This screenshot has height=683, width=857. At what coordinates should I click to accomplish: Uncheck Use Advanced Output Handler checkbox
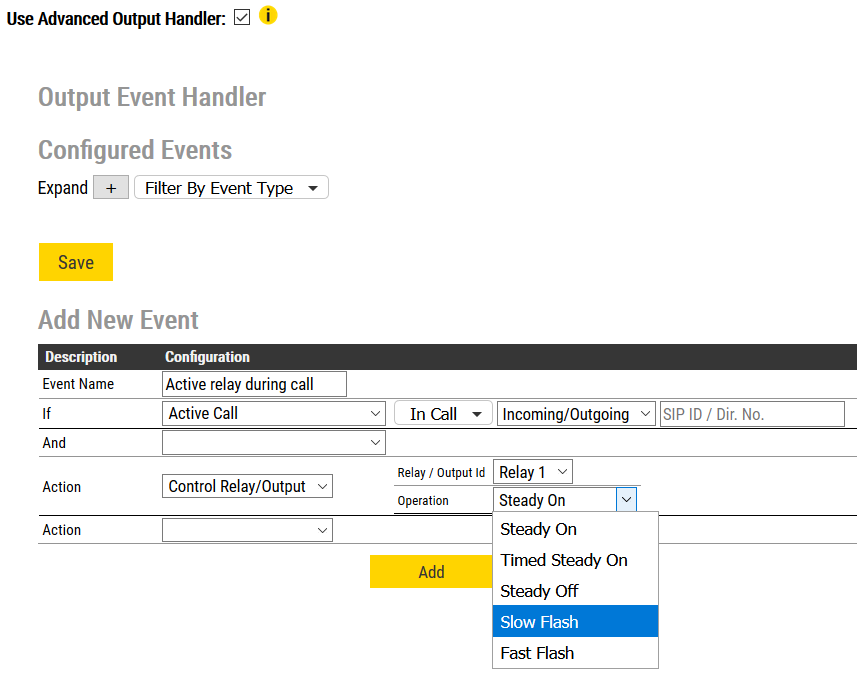(241, 18)
